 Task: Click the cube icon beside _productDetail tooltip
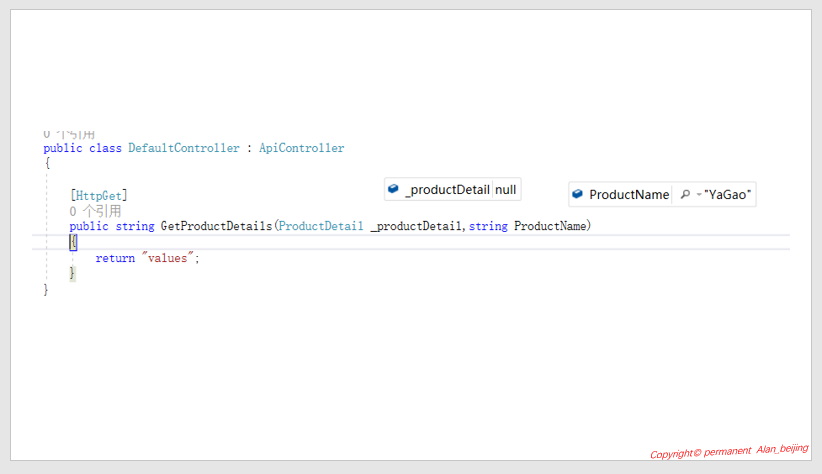393,189
